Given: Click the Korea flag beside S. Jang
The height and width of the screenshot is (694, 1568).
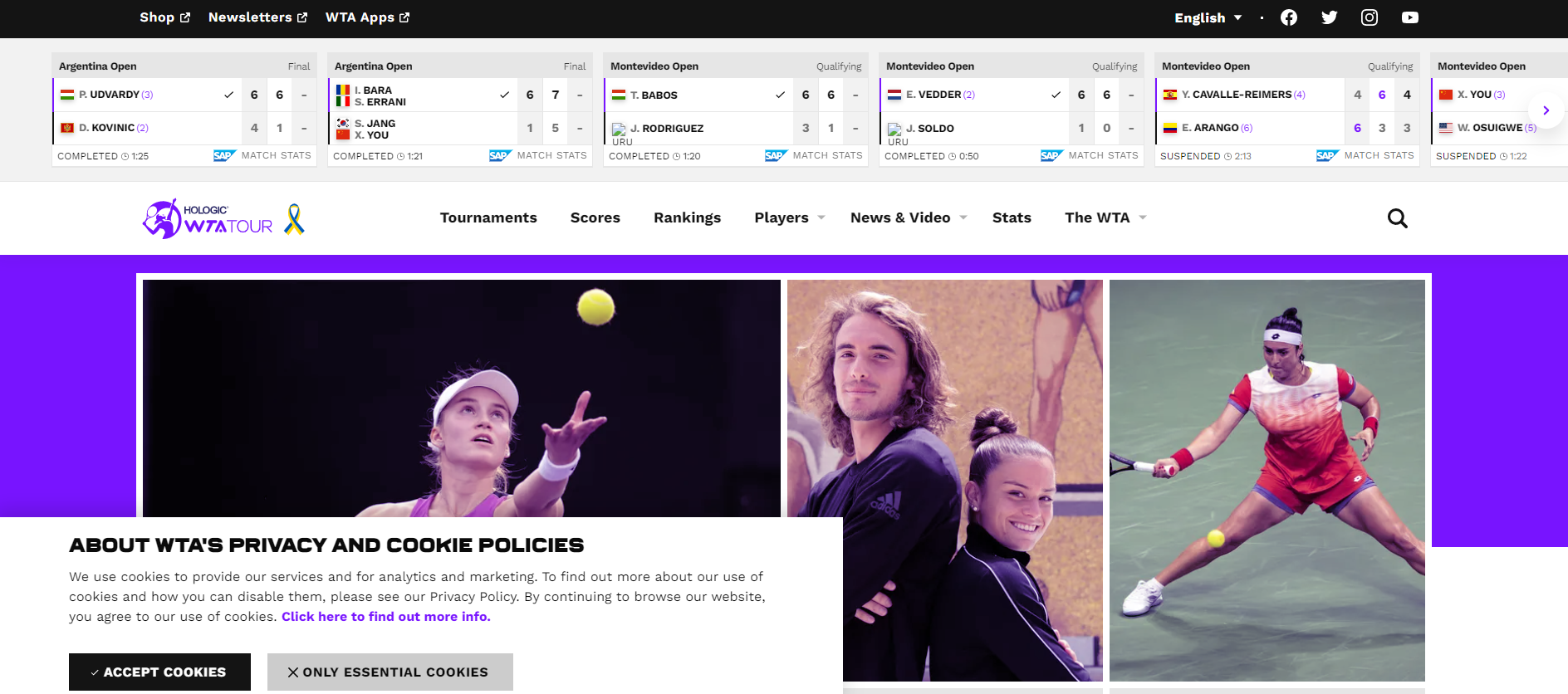Looking at the screenshot, I should click(x=343, y=123).
